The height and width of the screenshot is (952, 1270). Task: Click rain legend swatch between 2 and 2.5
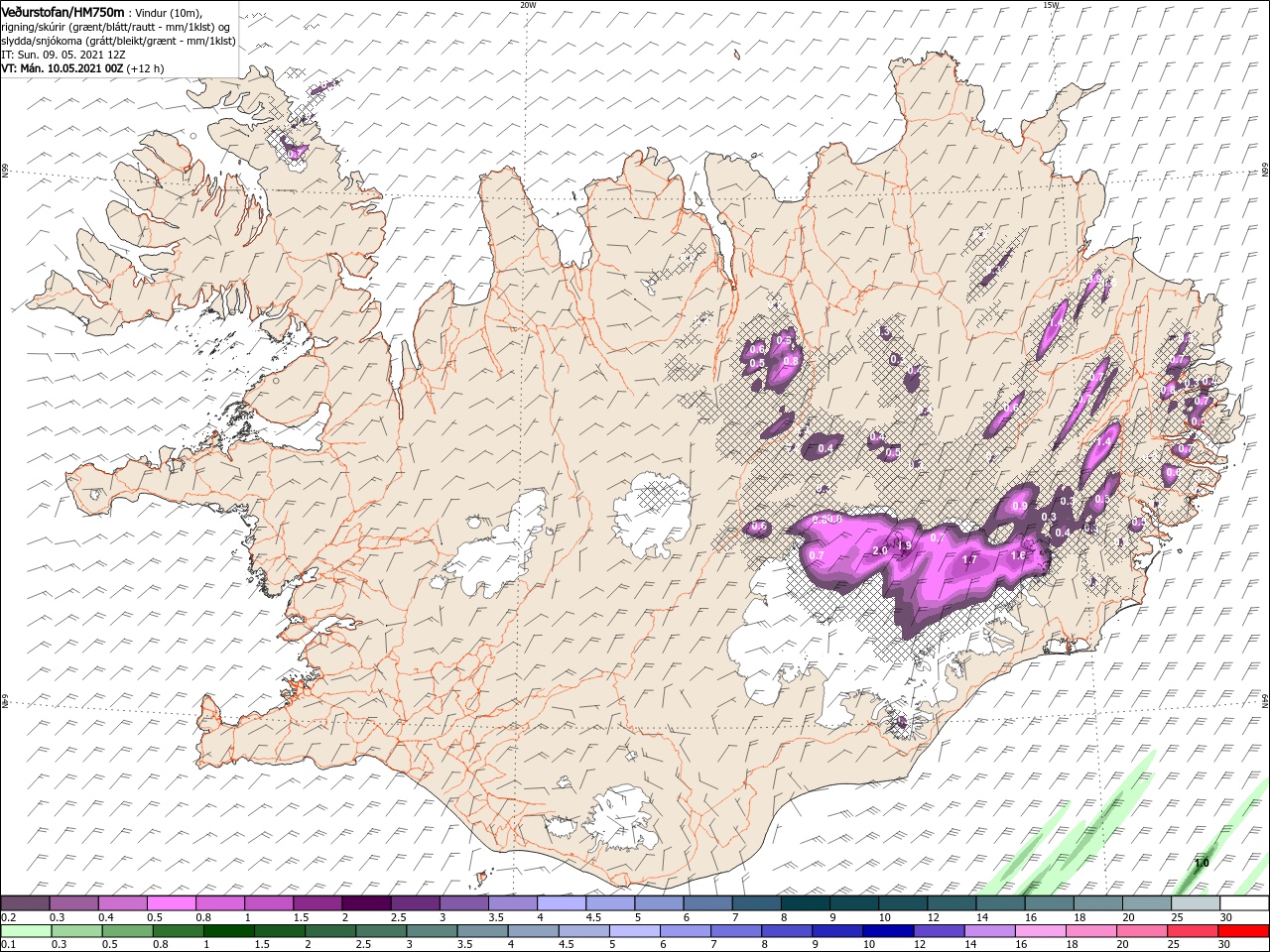coord(329,931)
